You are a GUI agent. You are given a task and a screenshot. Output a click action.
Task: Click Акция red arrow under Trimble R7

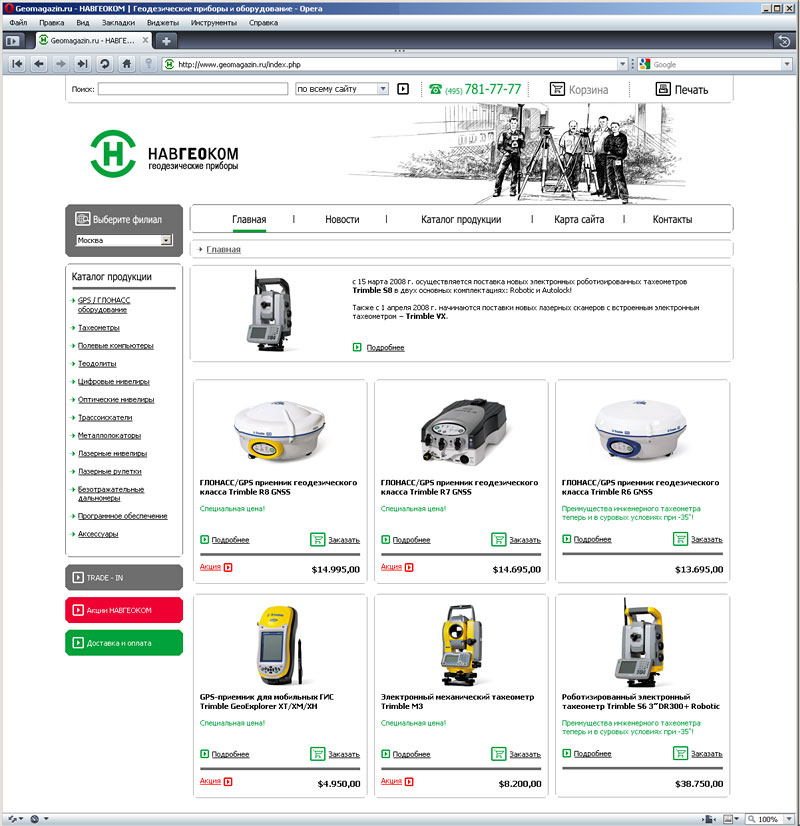click(409, 567)
